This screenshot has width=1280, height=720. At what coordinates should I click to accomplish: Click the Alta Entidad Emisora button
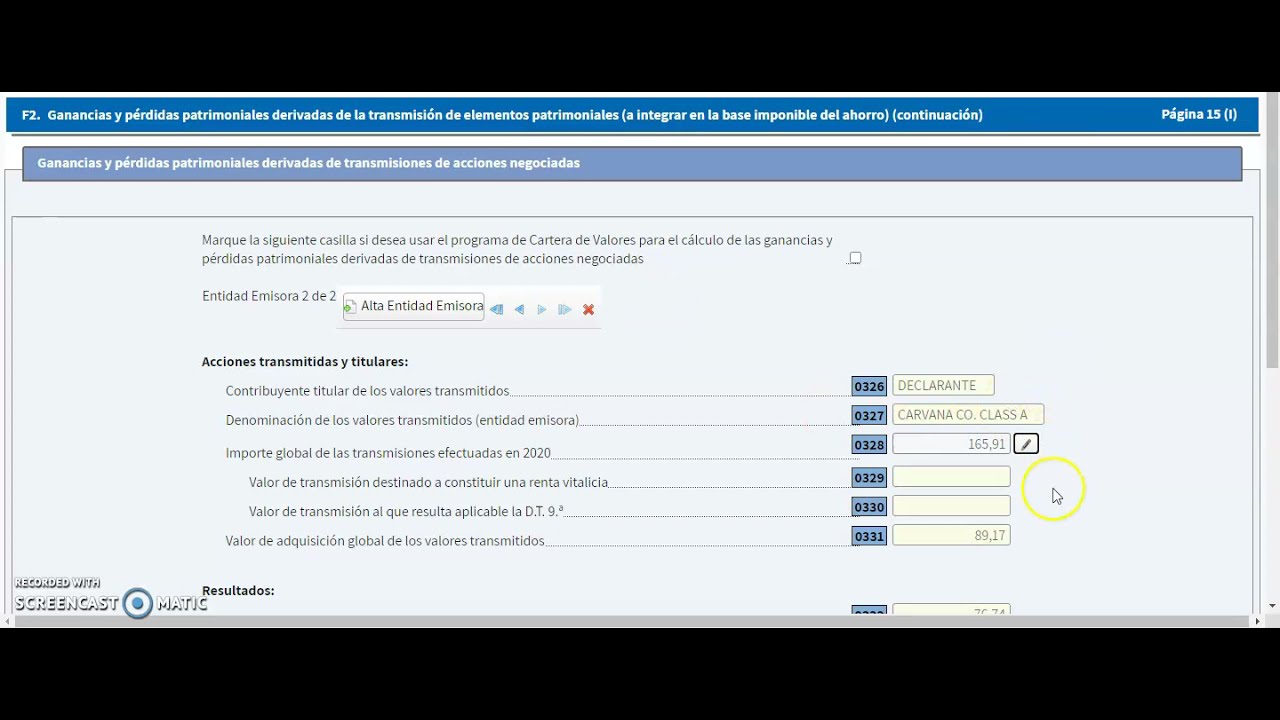(414, 306)
